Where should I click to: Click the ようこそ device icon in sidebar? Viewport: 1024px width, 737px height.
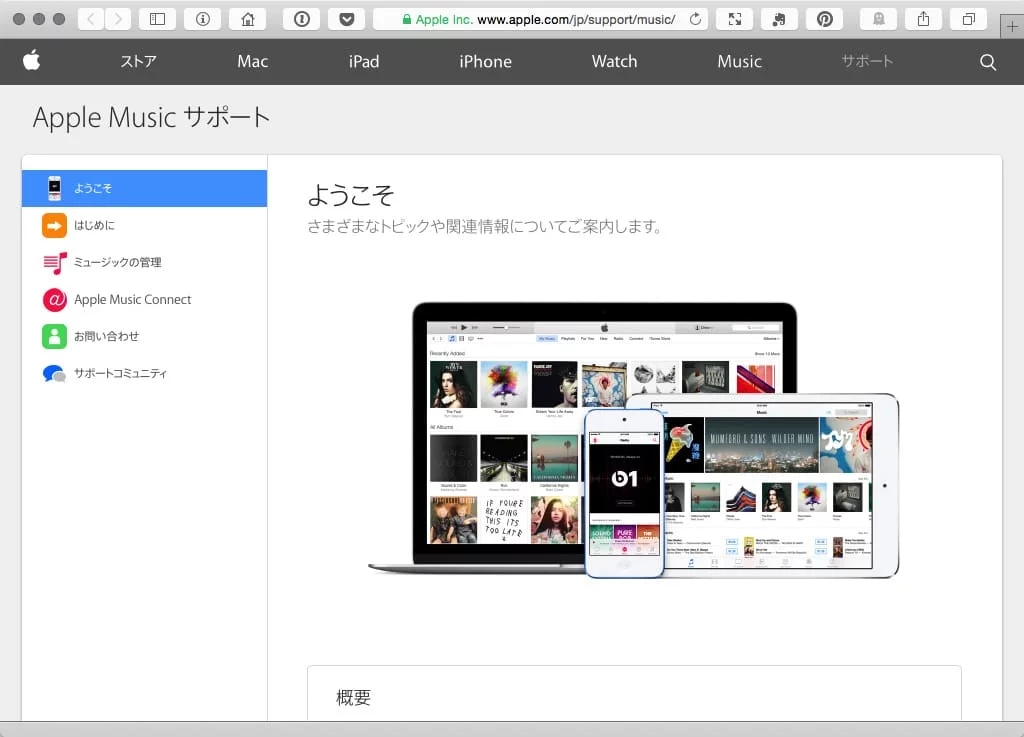click(55, 188)
